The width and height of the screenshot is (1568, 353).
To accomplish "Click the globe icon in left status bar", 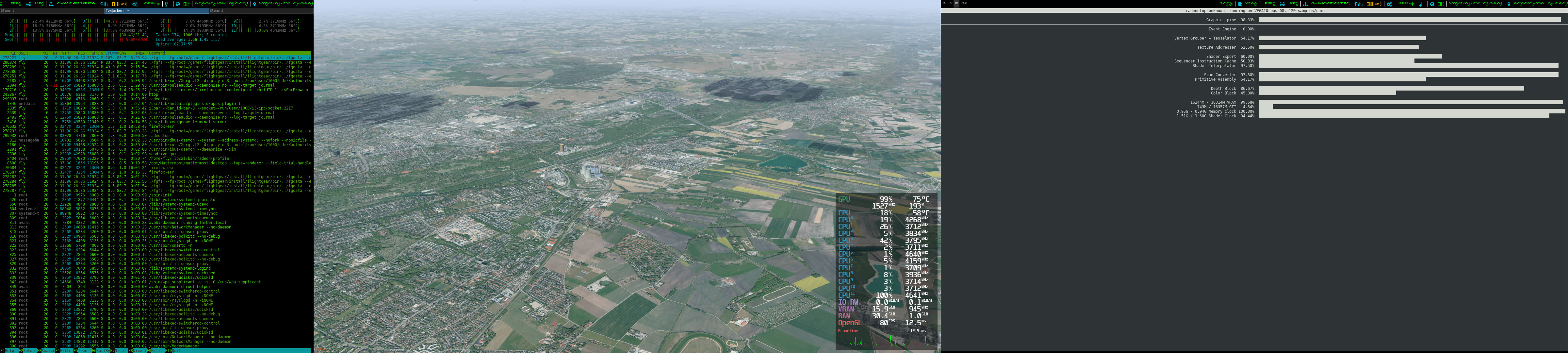I will coord(177,4).
